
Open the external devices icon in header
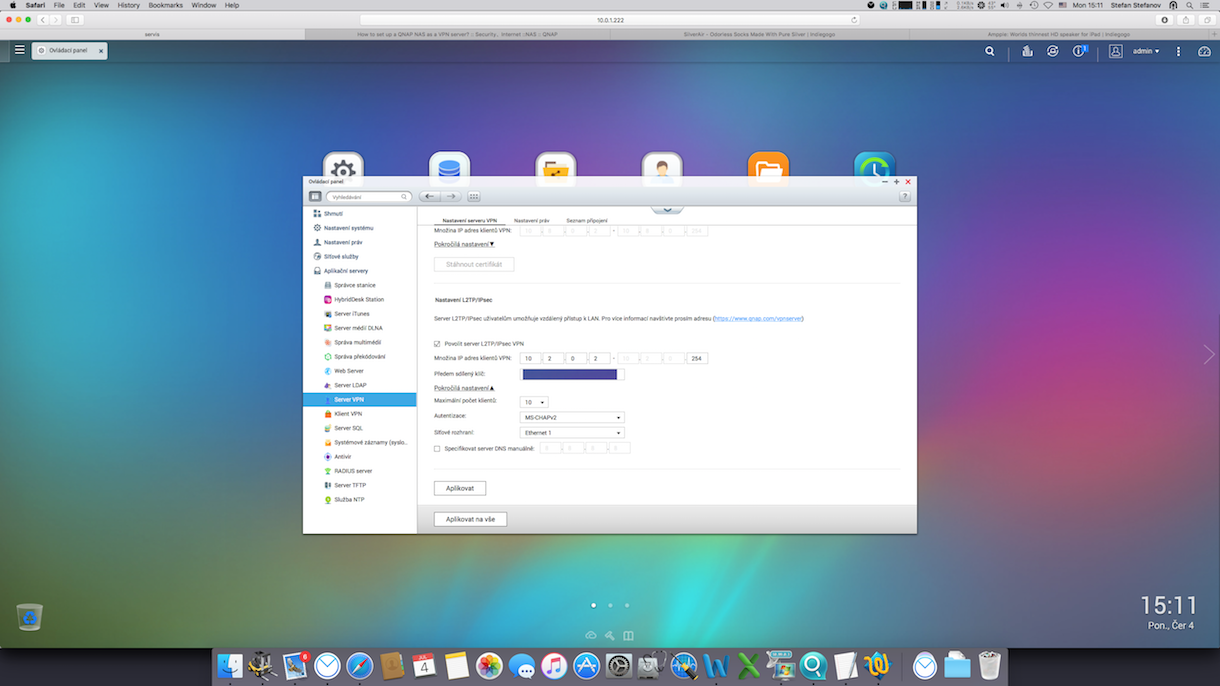coord(1027,51)
